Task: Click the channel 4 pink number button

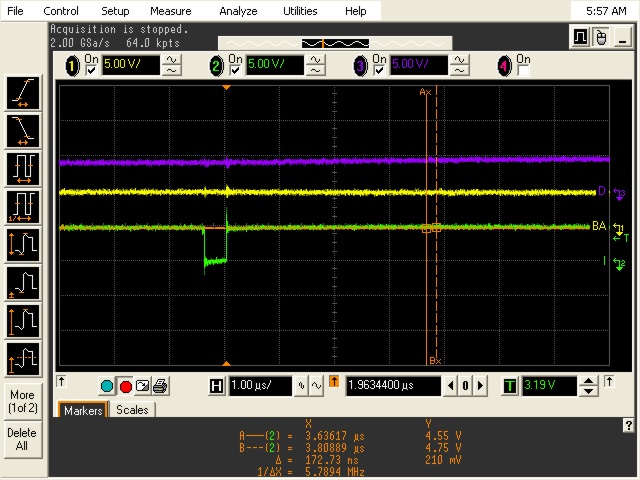Action: (504, 66)
